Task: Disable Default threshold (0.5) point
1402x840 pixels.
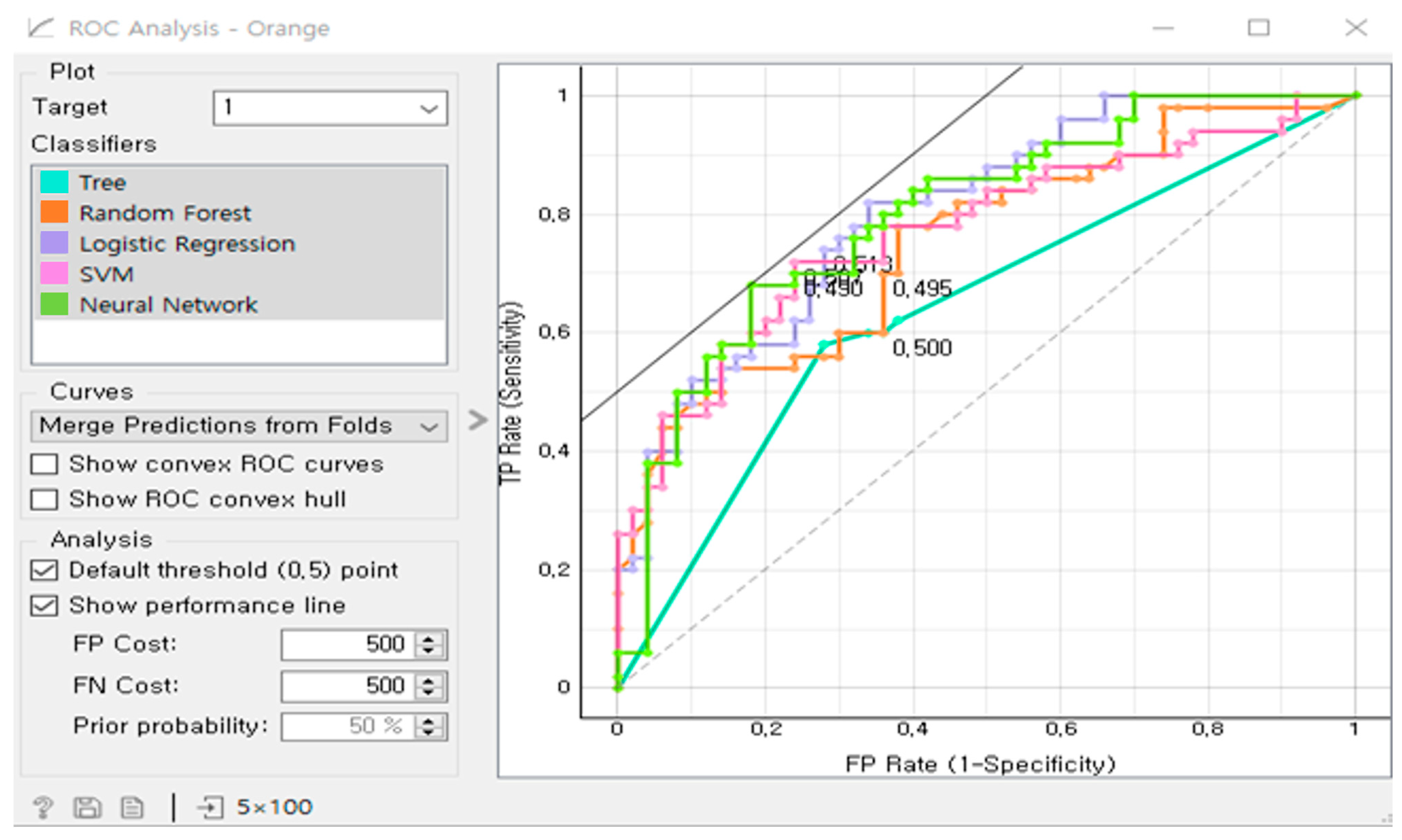Action: coord(44,570)
